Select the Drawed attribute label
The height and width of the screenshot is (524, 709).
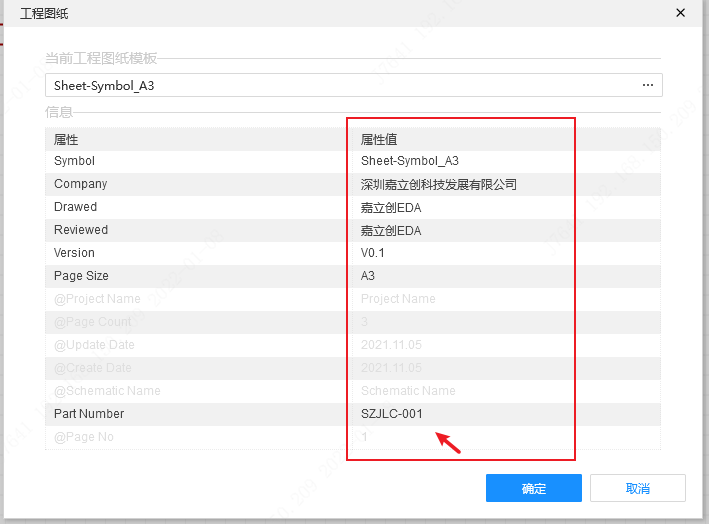tap(75, 207)
